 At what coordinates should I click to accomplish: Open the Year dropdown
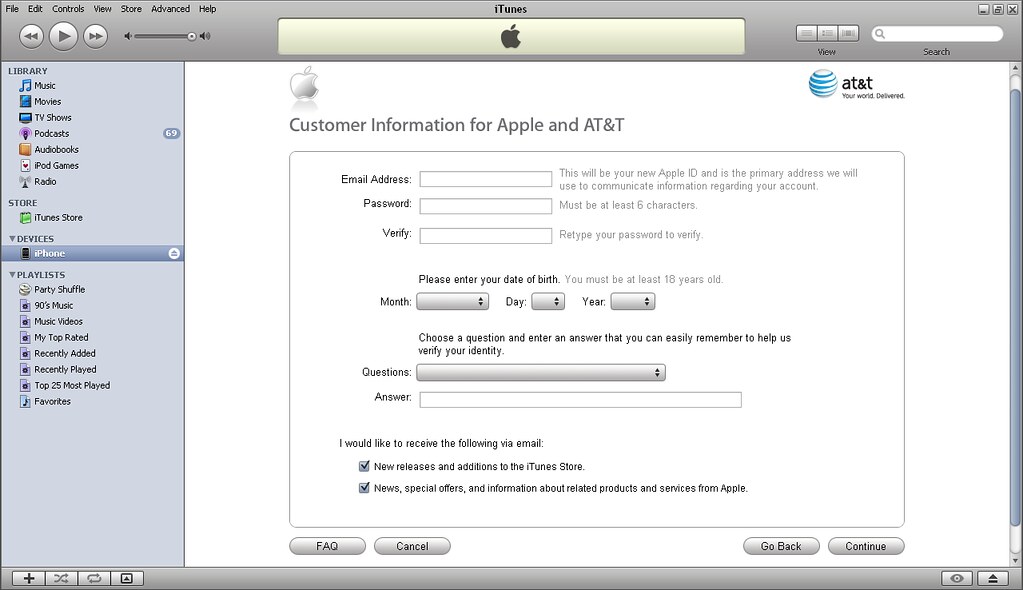point(633,302)
